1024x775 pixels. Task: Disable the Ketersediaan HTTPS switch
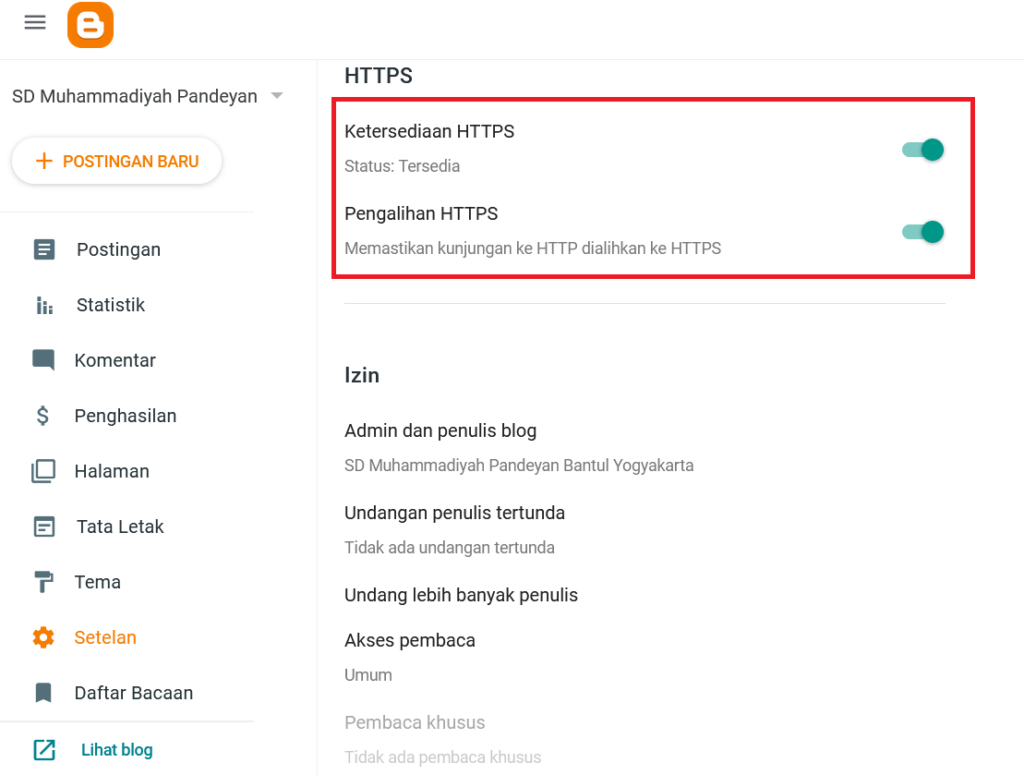pyautogui.click(x=921, y=149)
